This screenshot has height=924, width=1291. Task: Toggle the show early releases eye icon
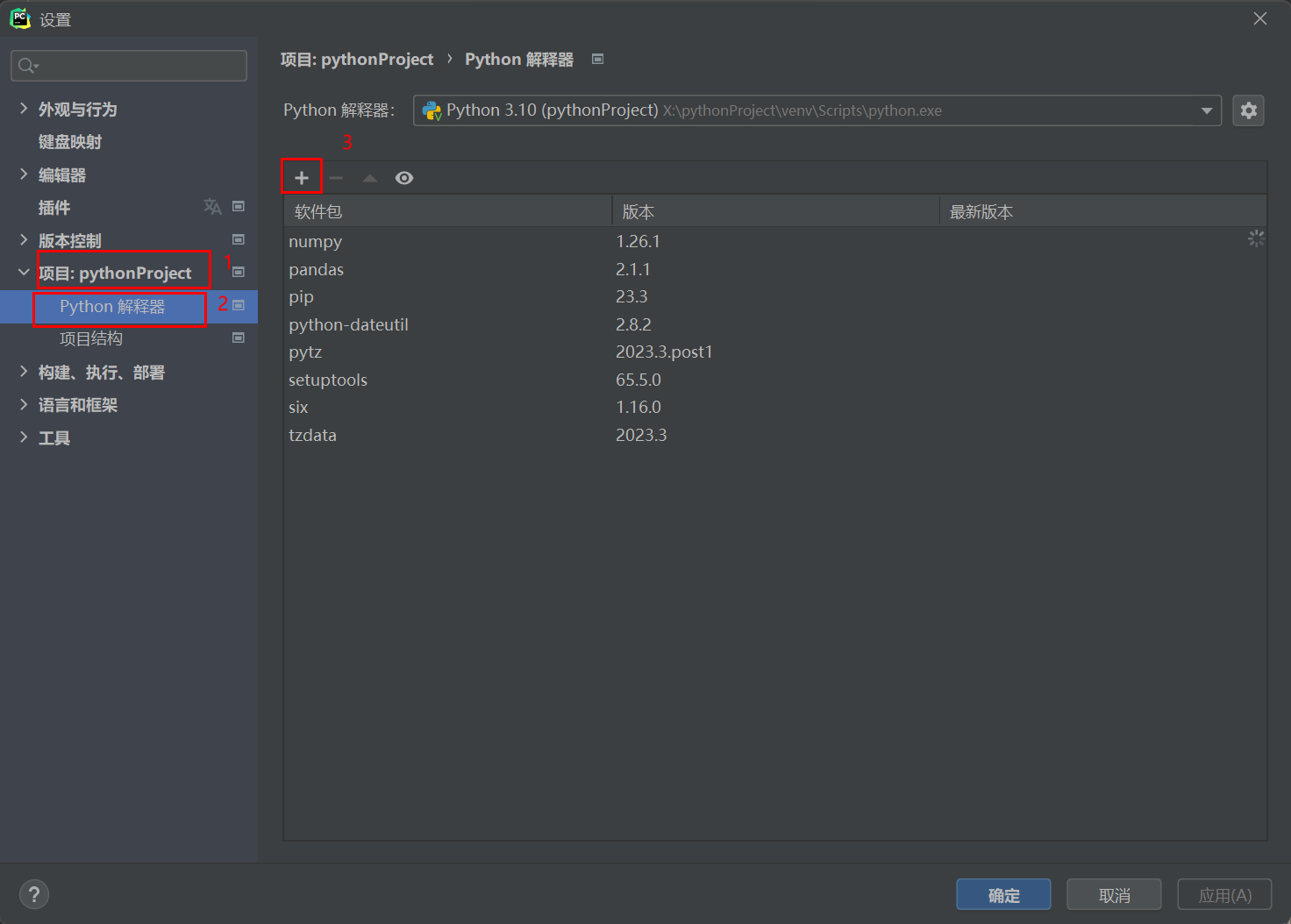[x=404, y=178]
